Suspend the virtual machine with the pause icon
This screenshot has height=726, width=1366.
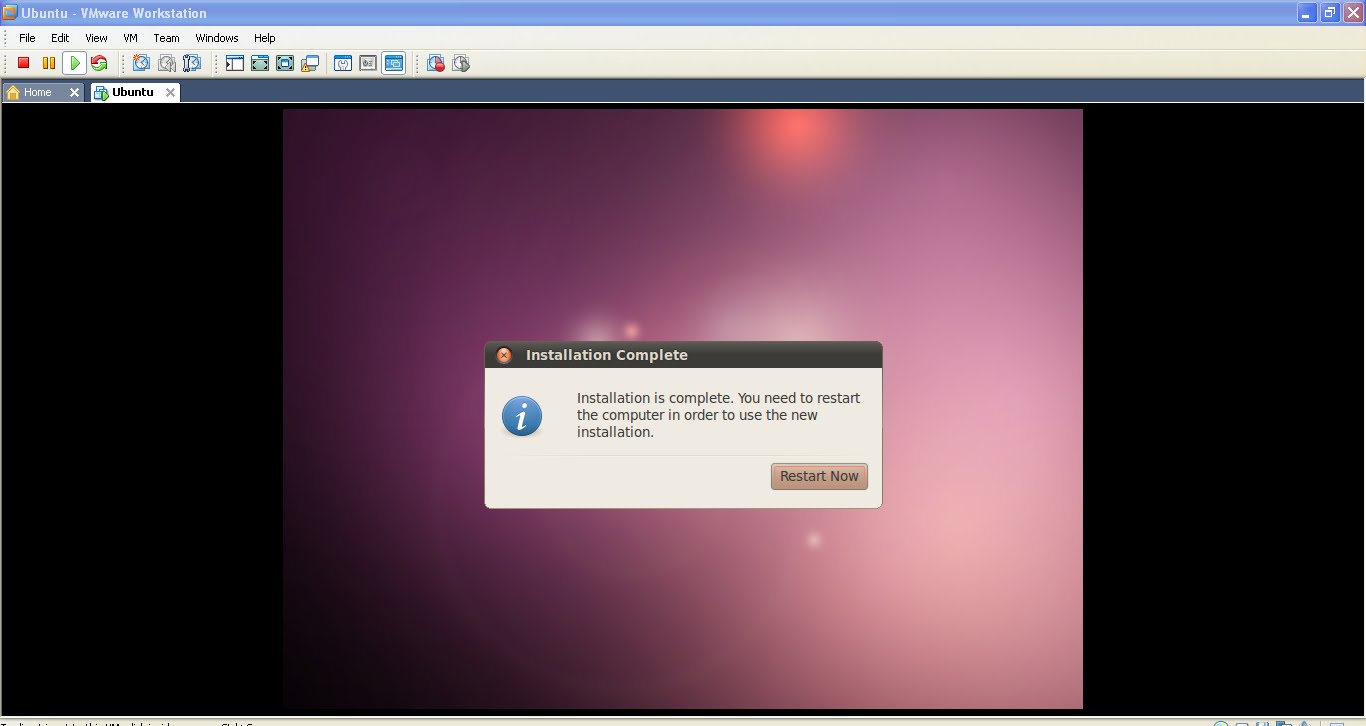coord(48,63)
